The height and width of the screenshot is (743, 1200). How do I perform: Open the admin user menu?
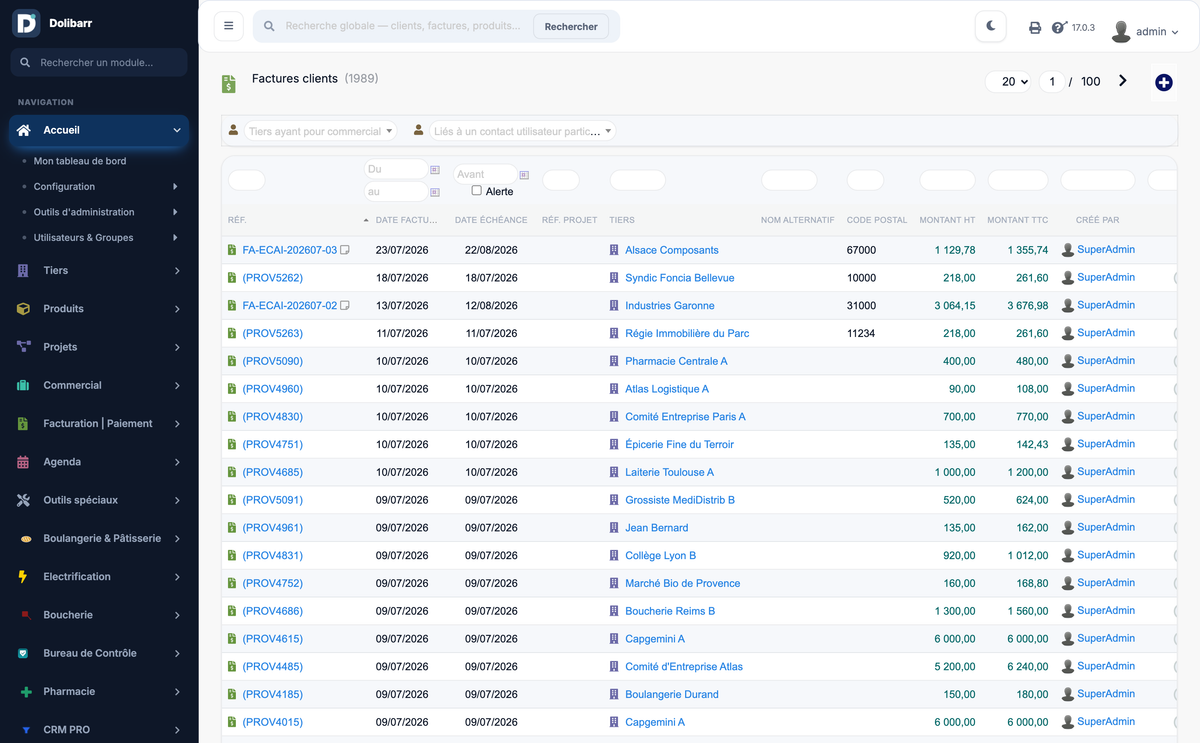tap(1145, 31)
